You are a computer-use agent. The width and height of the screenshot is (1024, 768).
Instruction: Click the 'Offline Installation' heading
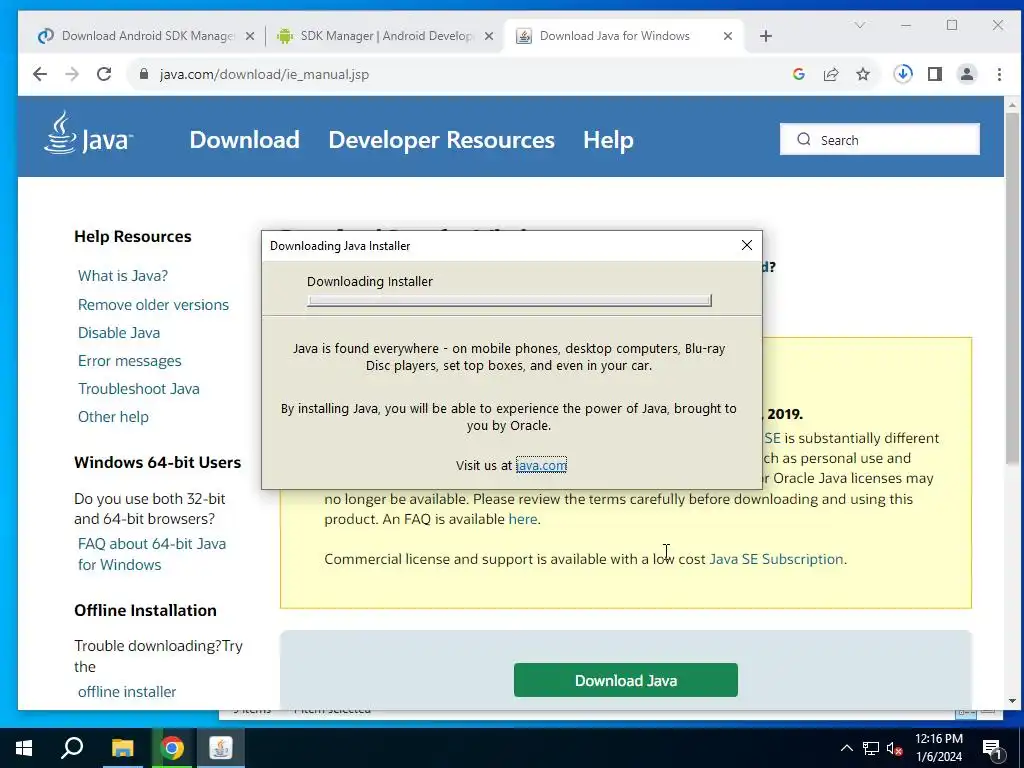point(145,610)
